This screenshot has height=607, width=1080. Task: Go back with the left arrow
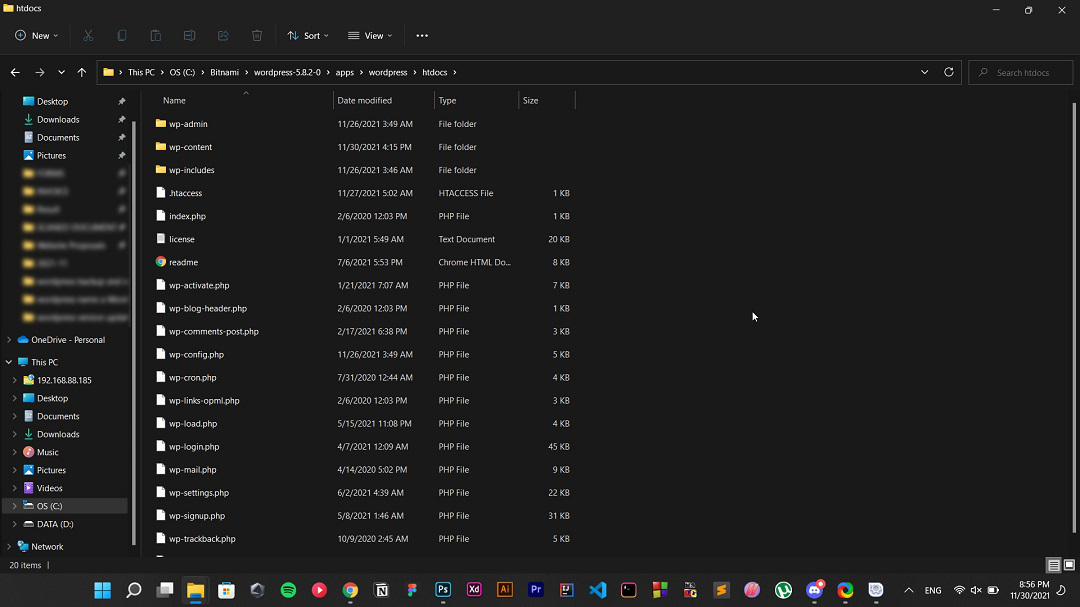coord(15,72)
